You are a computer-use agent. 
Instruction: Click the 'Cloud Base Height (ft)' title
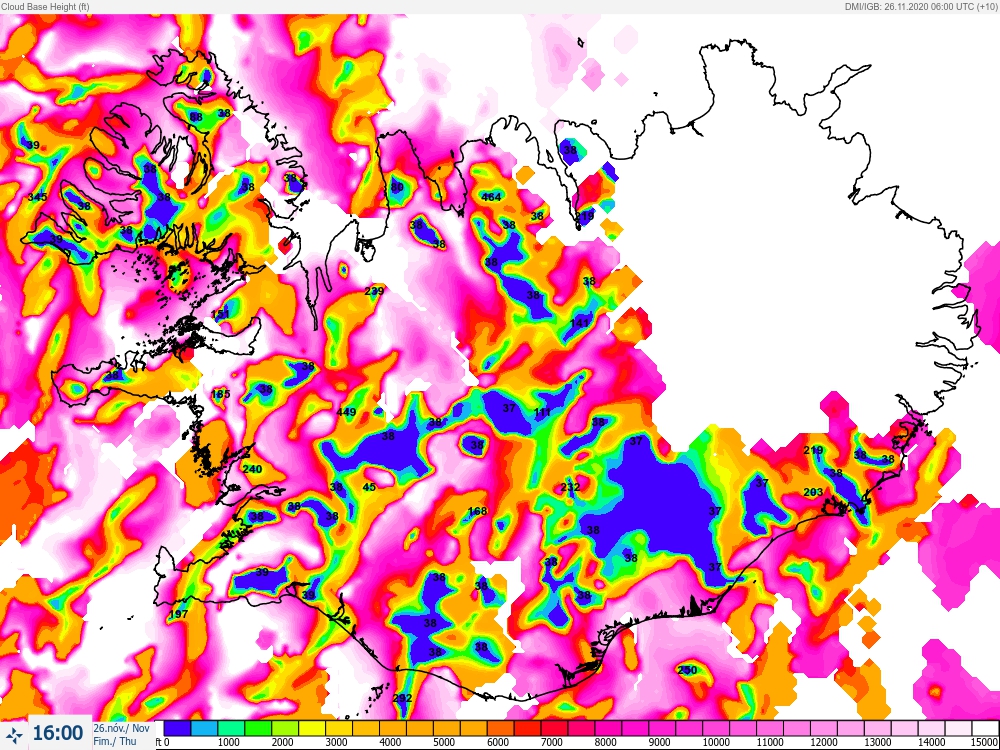tap(45, 6)
